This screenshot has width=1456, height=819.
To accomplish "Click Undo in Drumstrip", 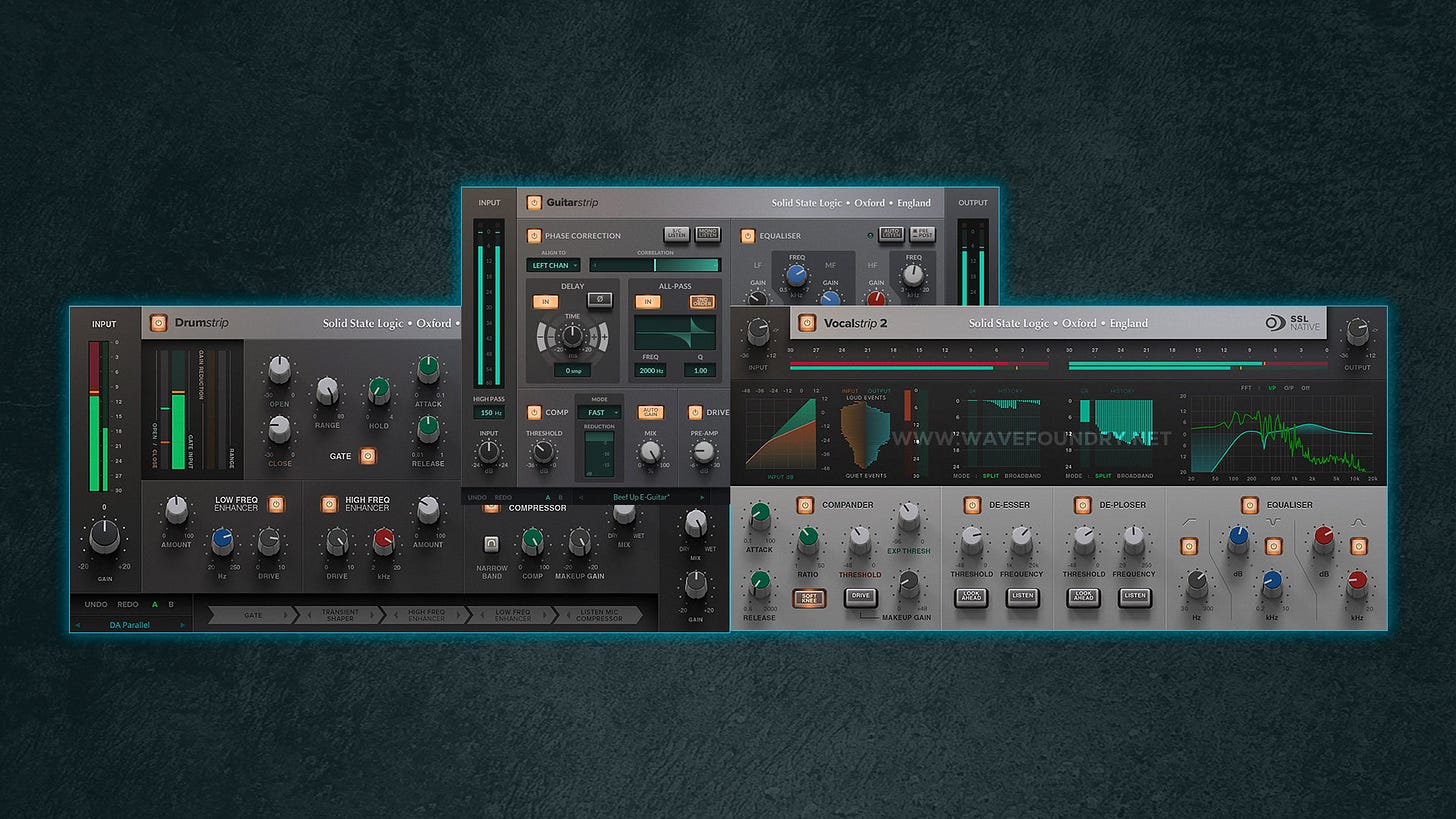I will click(96, 604).
